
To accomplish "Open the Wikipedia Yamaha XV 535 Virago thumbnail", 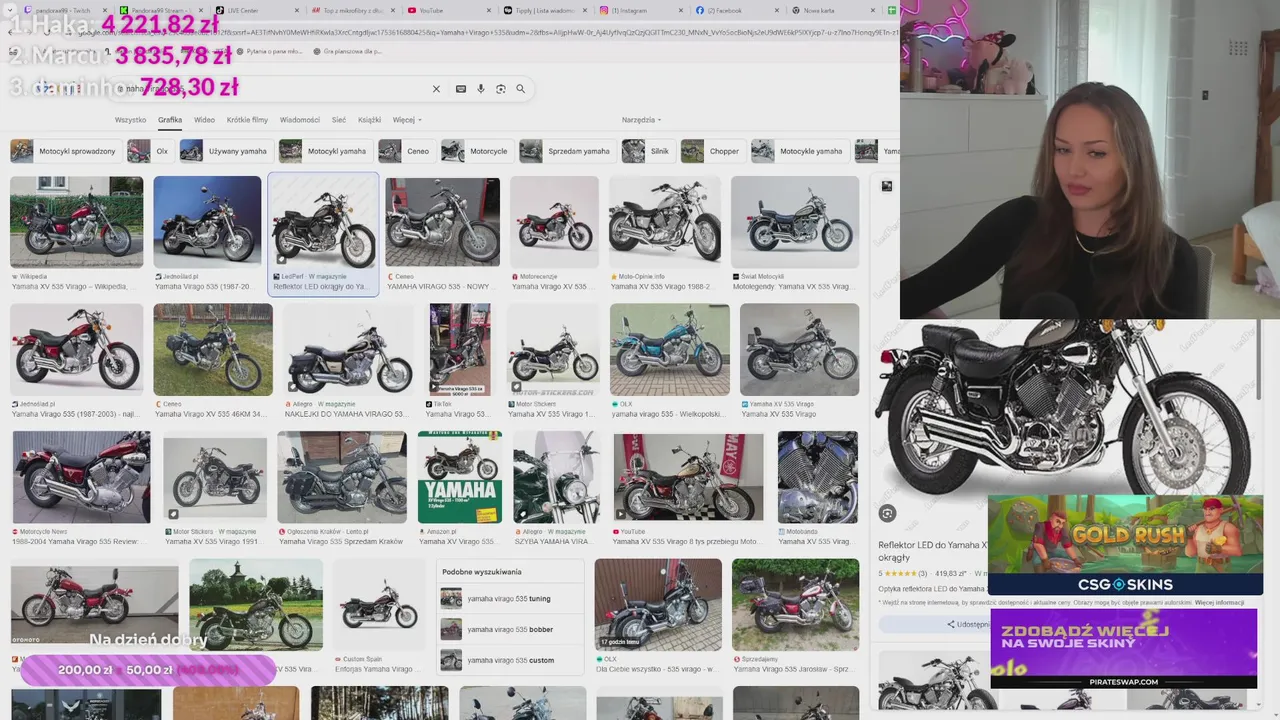I will (x=76, y=222).
